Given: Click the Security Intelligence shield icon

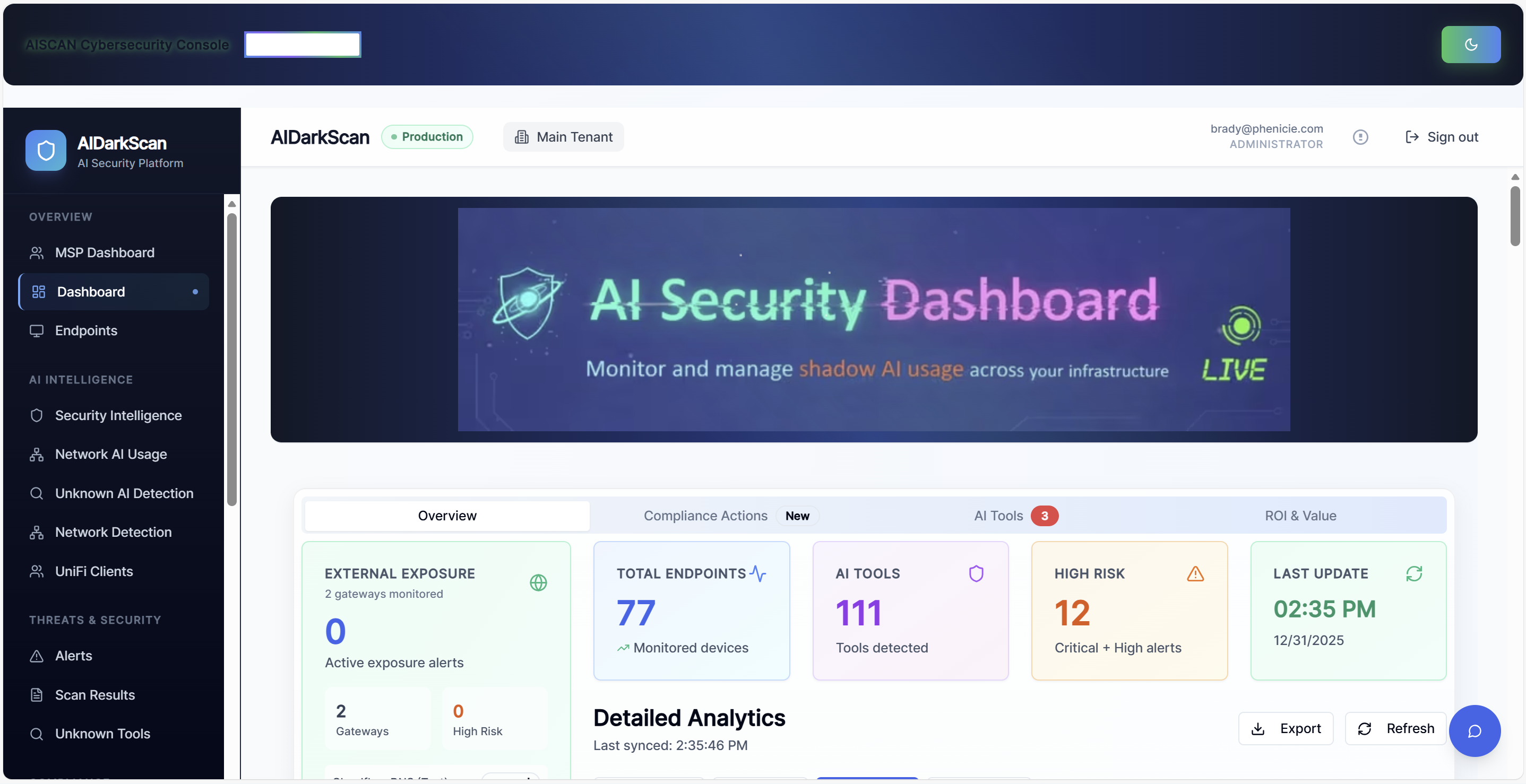Looking at the screenshot, I should pos(37,415).
